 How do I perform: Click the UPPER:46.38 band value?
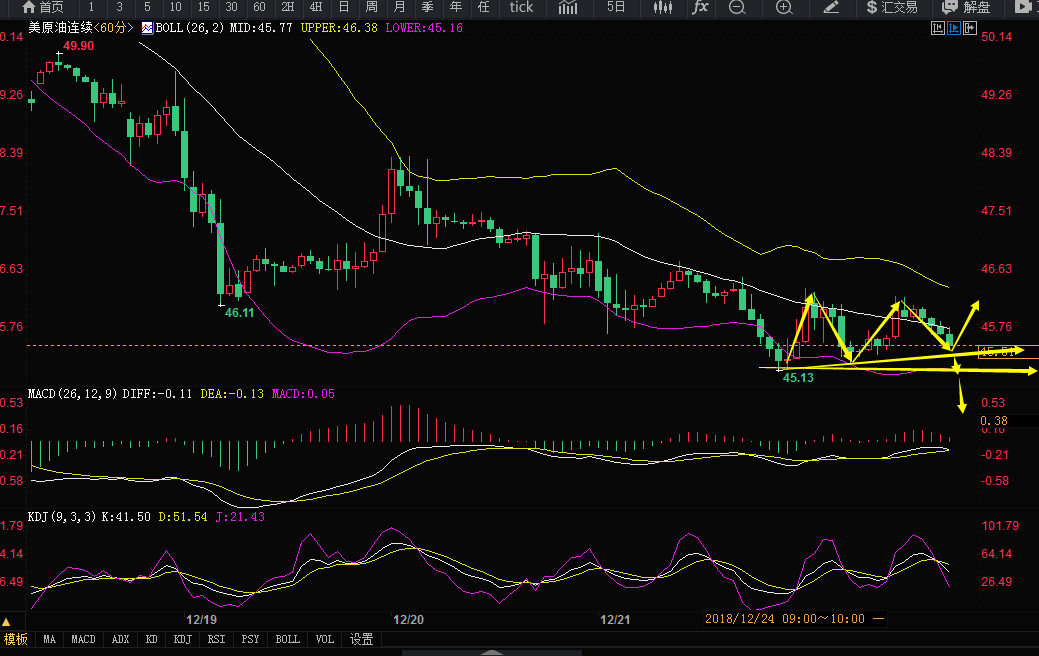point(339,28)
